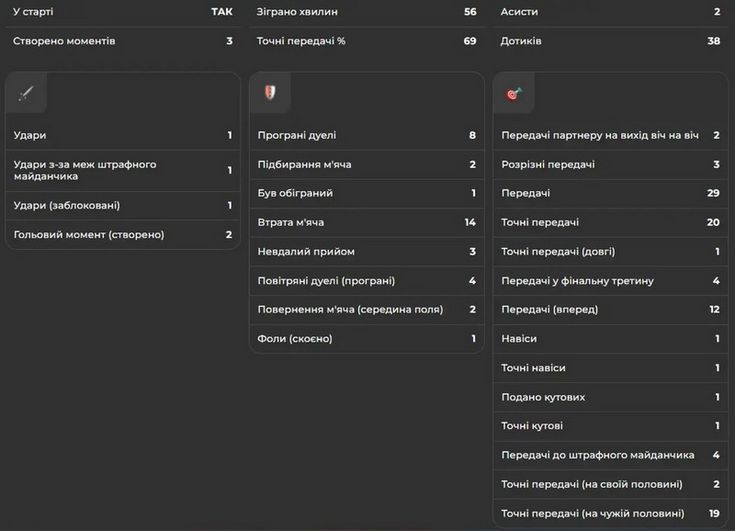Select the Асисти summary stat
The width and height of the screenshot is (735, 531).
click(x=610, y=12)
